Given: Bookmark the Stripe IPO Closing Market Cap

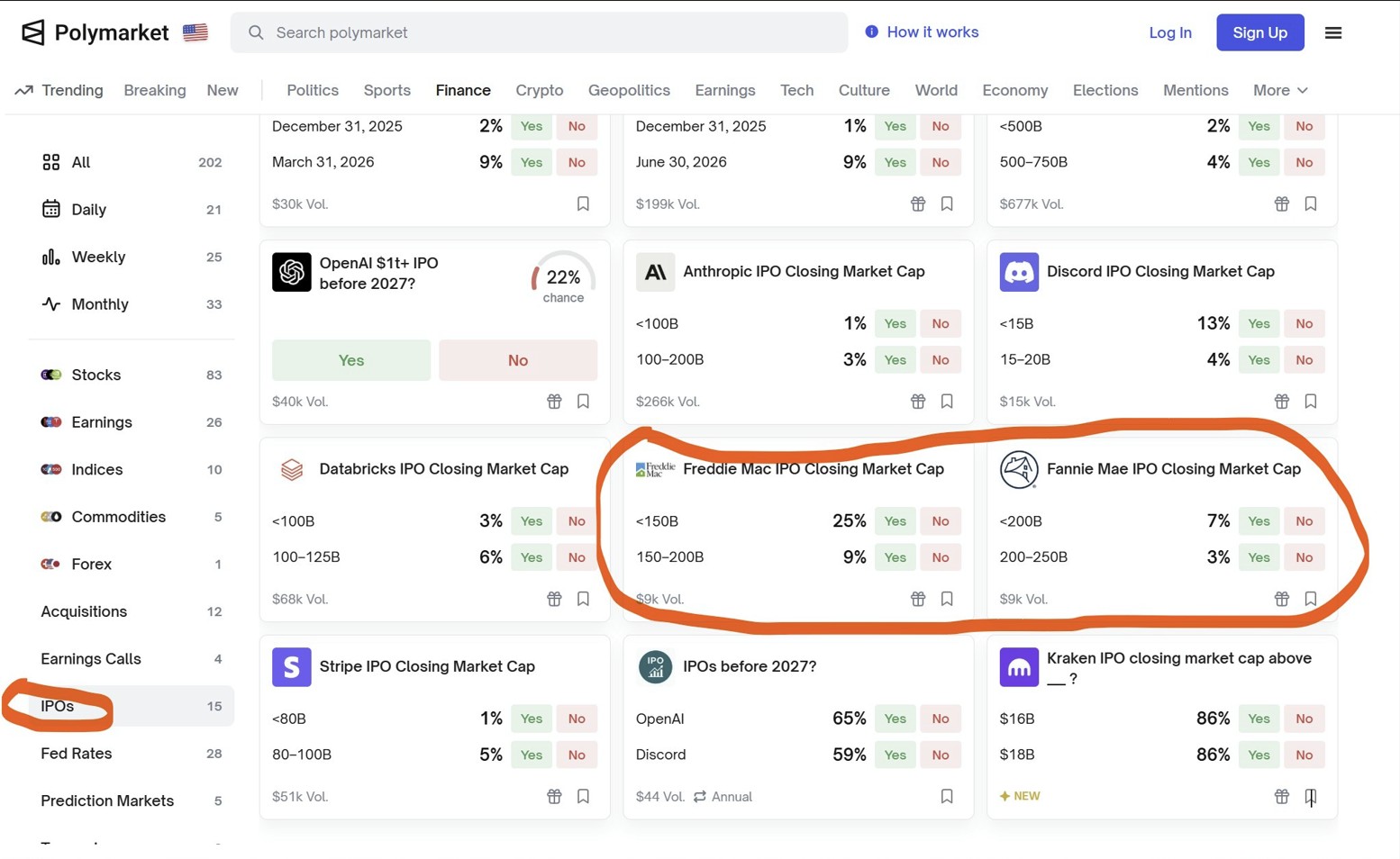Looking at the screenshot, I should click(x=583, y=797).
